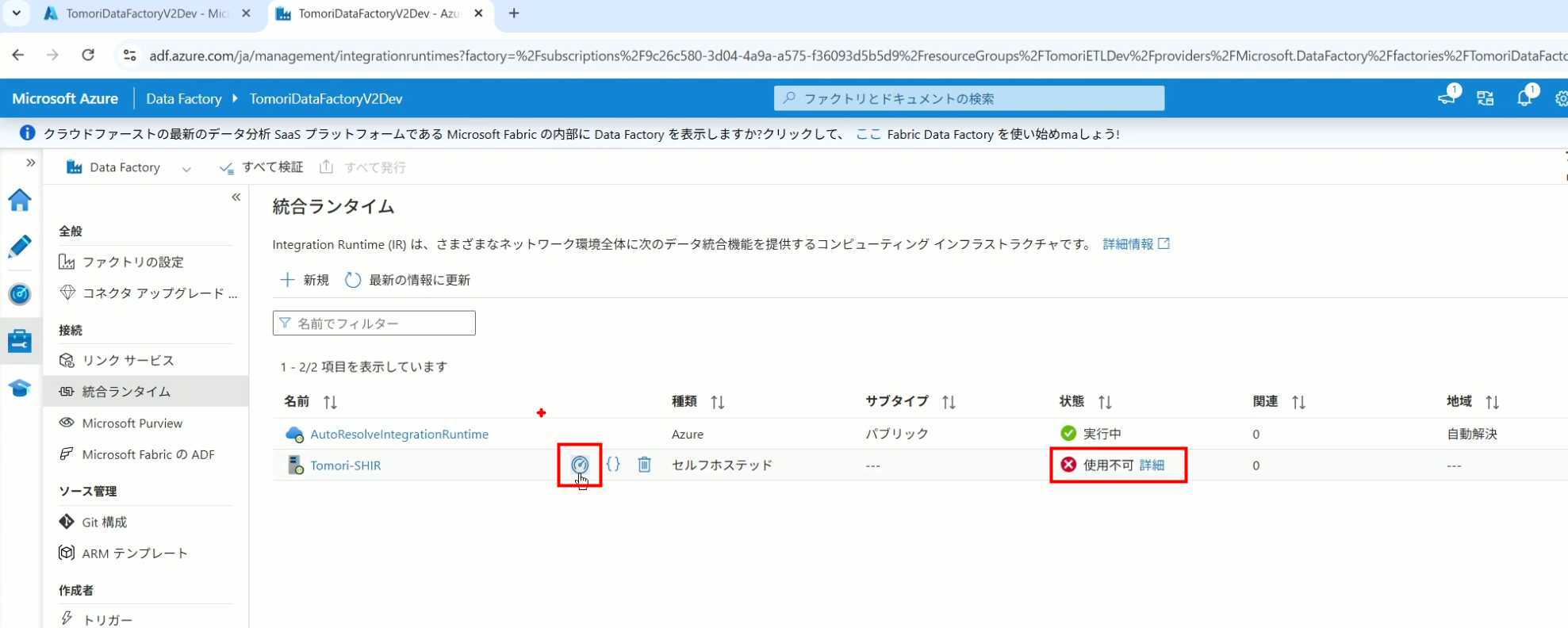Click the monitor icon for Tomori-SHIR
Viewport: 1568px width, 628px height.
tap(580, 465)
